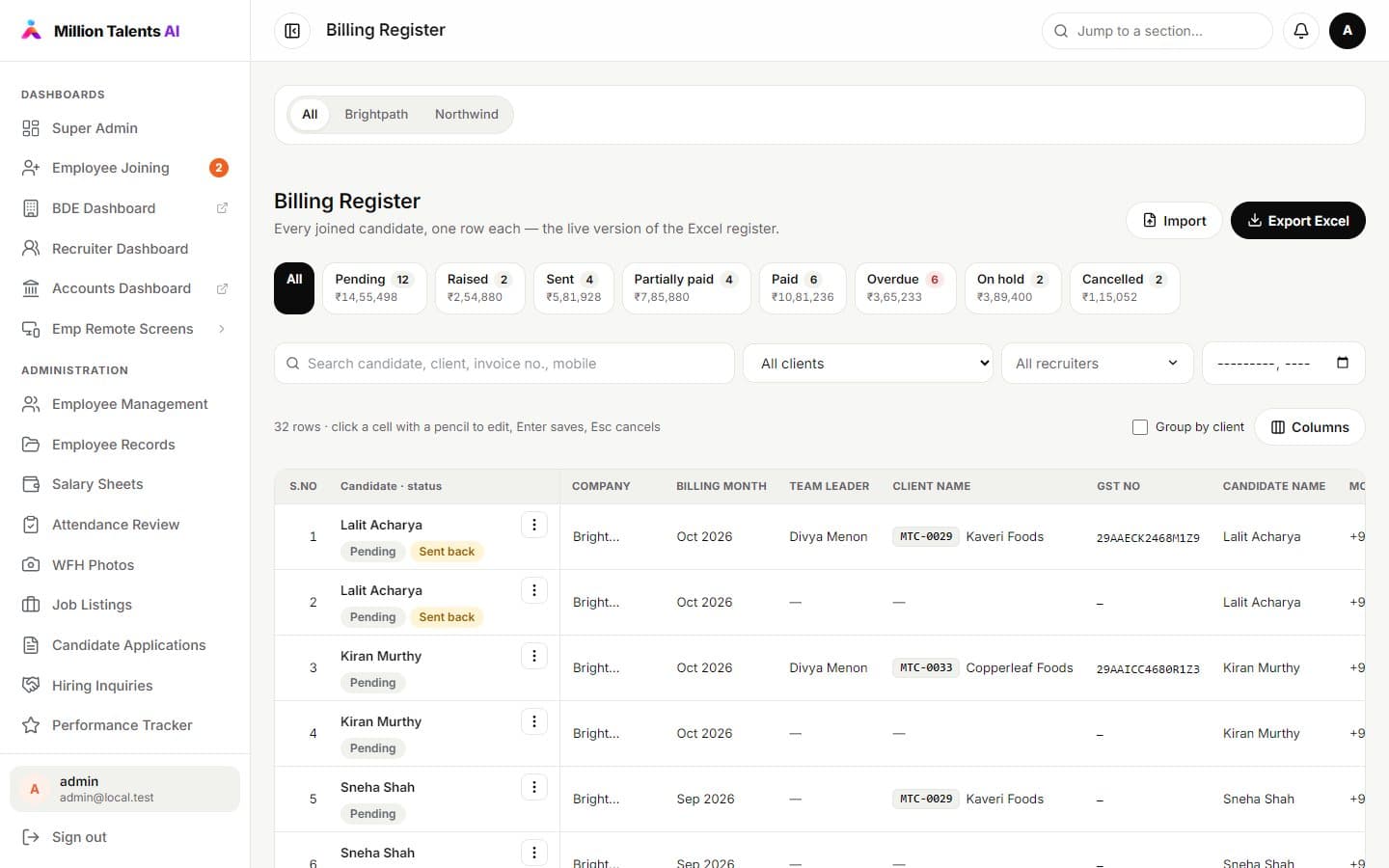Viewport: 1389px width, 868px height.
Task: Click the Recruiter Dashboard icon
Action: (31, 249)
